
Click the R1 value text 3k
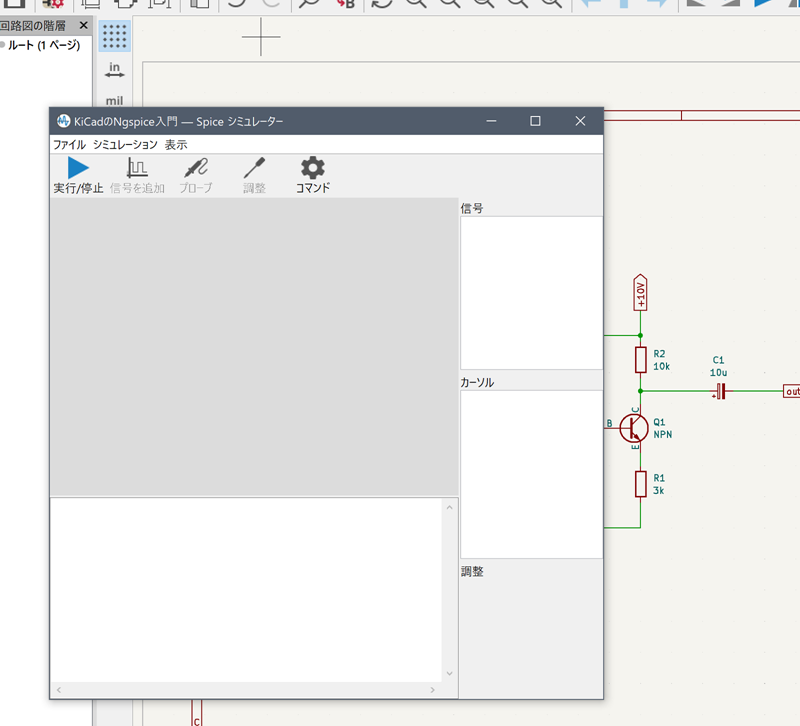pyautogui.click(x=659, y=490)
